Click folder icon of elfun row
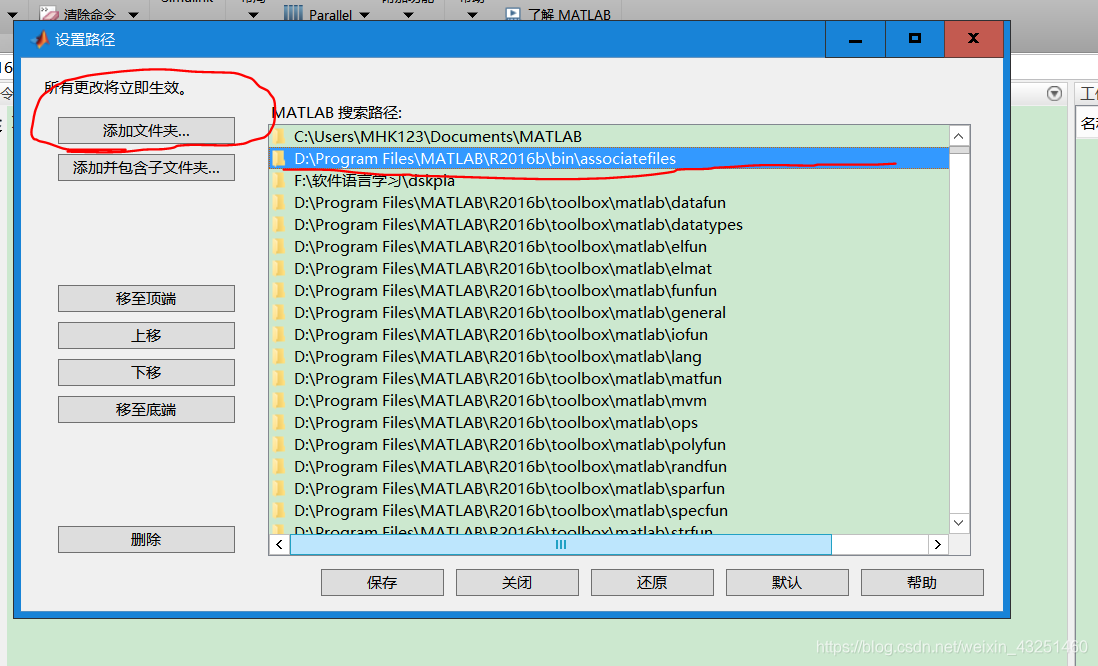This screenshot has width=1098, height=666. coord(279,247)
